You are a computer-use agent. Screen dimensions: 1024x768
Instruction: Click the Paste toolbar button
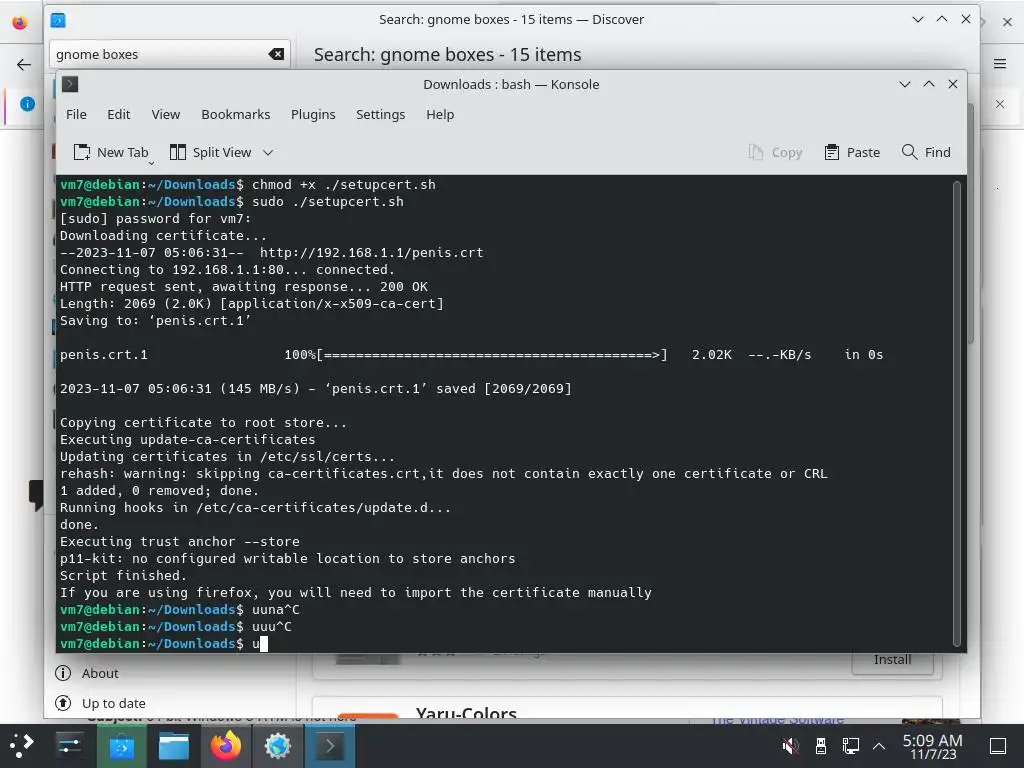(x=852, y=152)
